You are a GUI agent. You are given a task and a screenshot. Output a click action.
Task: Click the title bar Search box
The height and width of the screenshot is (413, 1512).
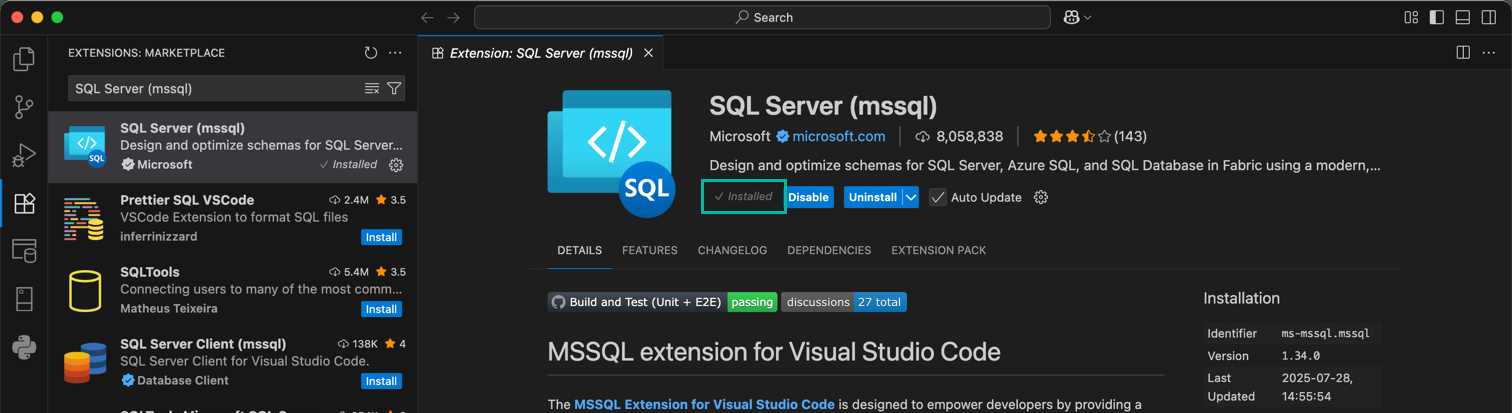coord(762,17)
